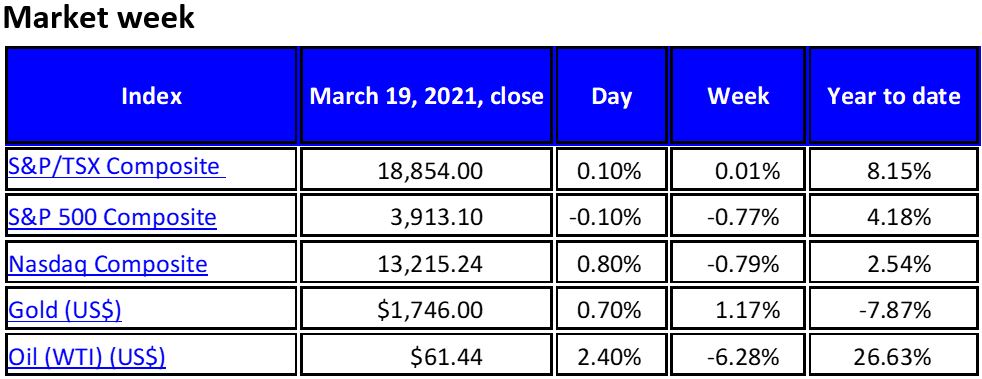Screen dimensions: 982x379
Task: Click the $1,746.00 gold price cell
Action: pyautogui.click(x=426, y=311)
